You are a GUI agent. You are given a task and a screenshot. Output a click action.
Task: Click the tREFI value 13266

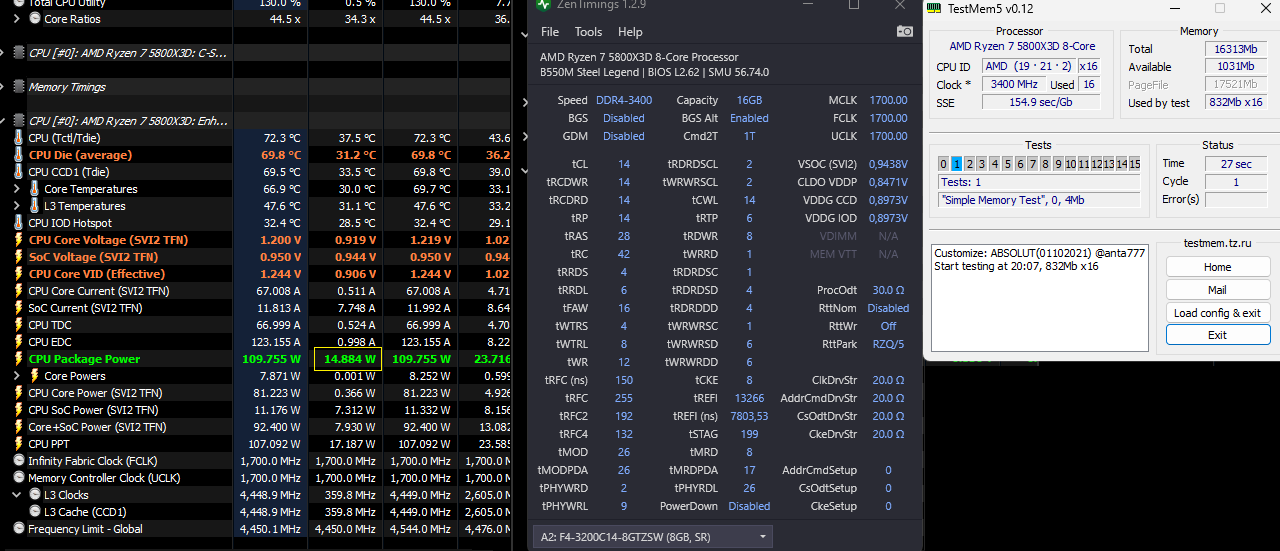point(749,398)
